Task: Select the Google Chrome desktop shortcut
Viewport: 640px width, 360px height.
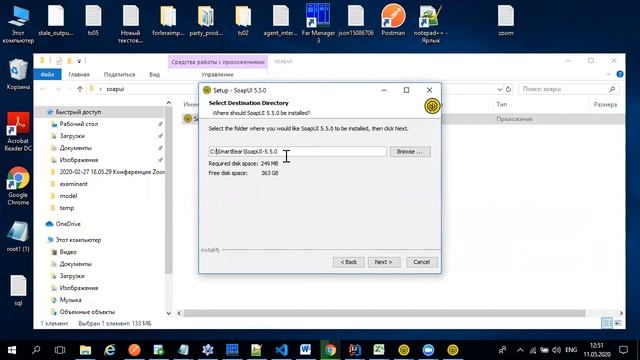Action: (18, 186)
